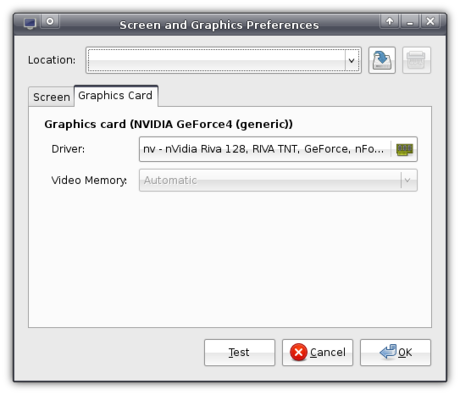Click the red X icon on Cancel

[x=298, y=352]
